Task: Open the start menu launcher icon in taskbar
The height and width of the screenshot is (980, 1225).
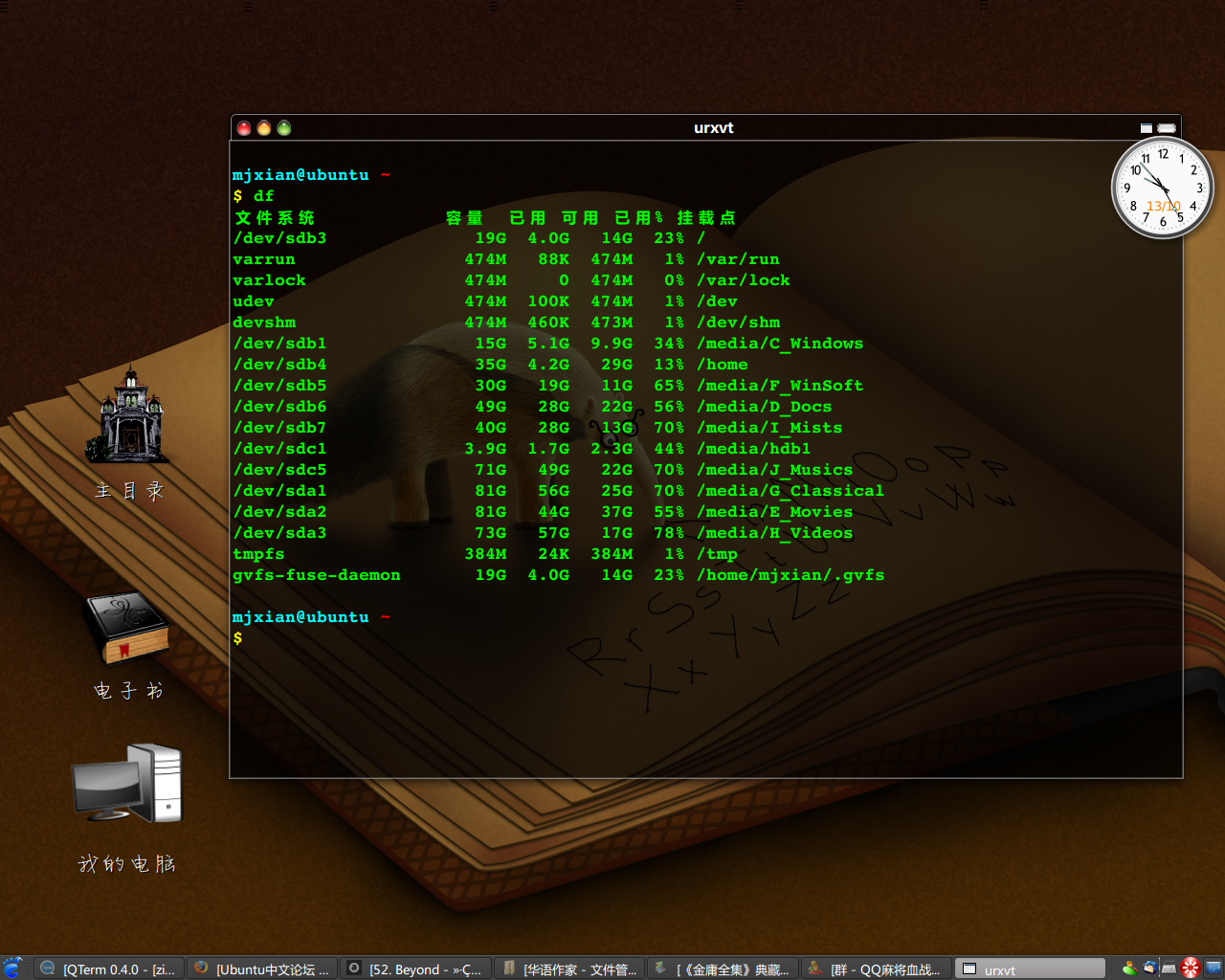Action: (x=12, y=969)
